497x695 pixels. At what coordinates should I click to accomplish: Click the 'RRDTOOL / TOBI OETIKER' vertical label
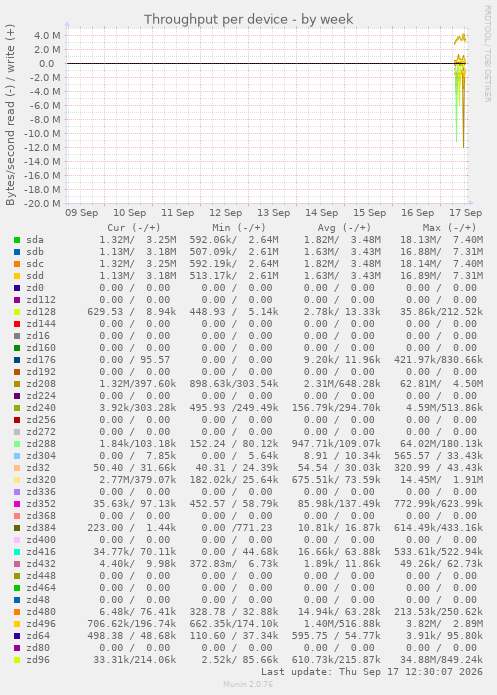[487, 54]
